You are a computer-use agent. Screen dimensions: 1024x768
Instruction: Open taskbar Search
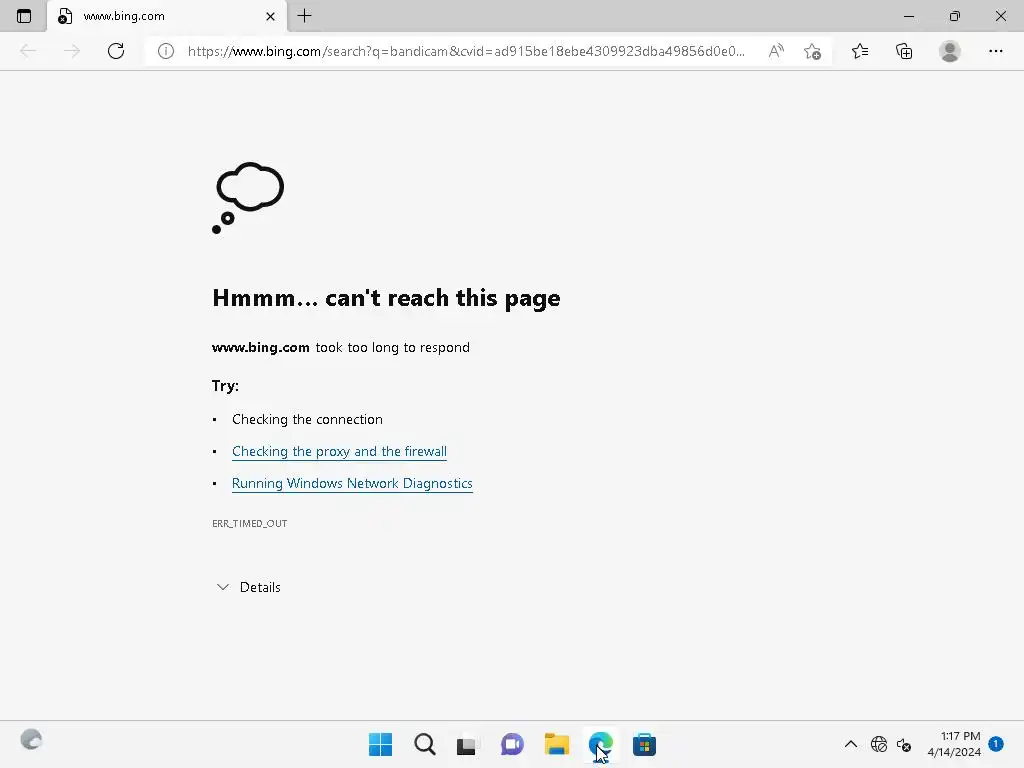point(424,744)
